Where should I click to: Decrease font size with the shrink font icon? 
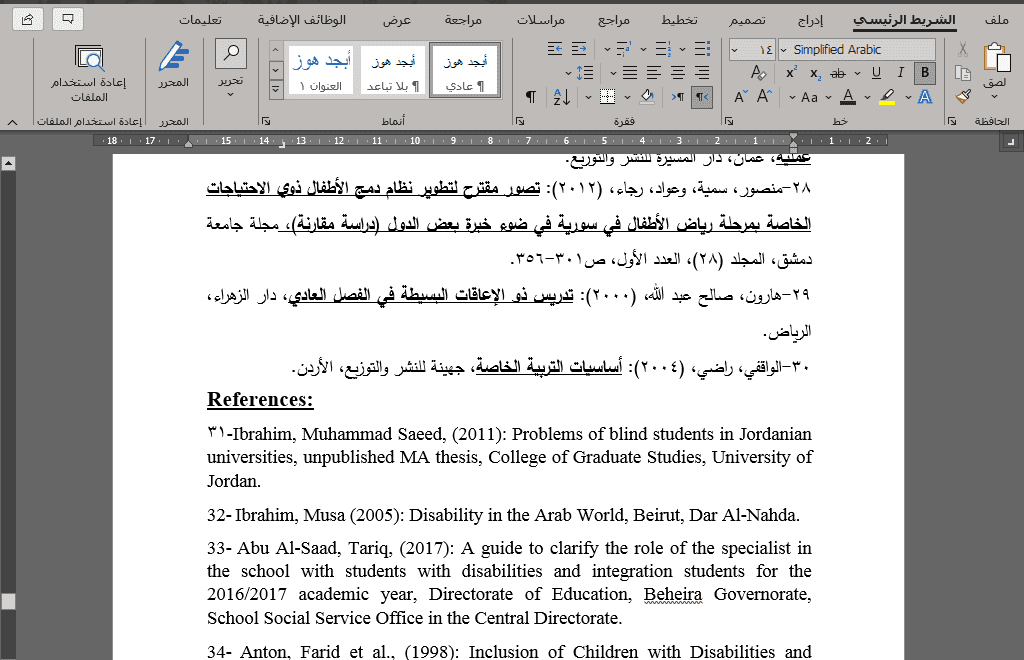point(741,97)
